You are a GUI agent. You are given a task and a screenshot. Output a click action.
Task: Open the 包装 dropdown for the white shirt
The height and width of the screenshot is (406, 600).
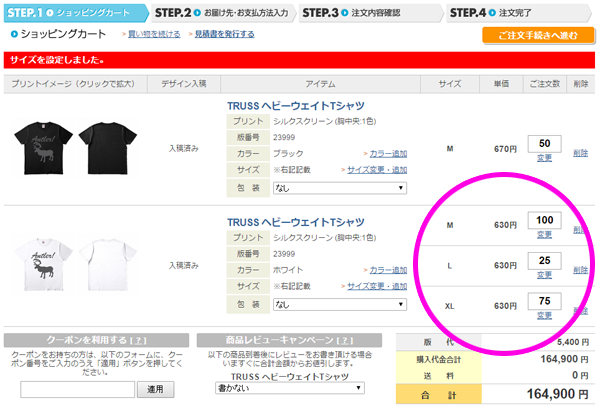point(340,305)
